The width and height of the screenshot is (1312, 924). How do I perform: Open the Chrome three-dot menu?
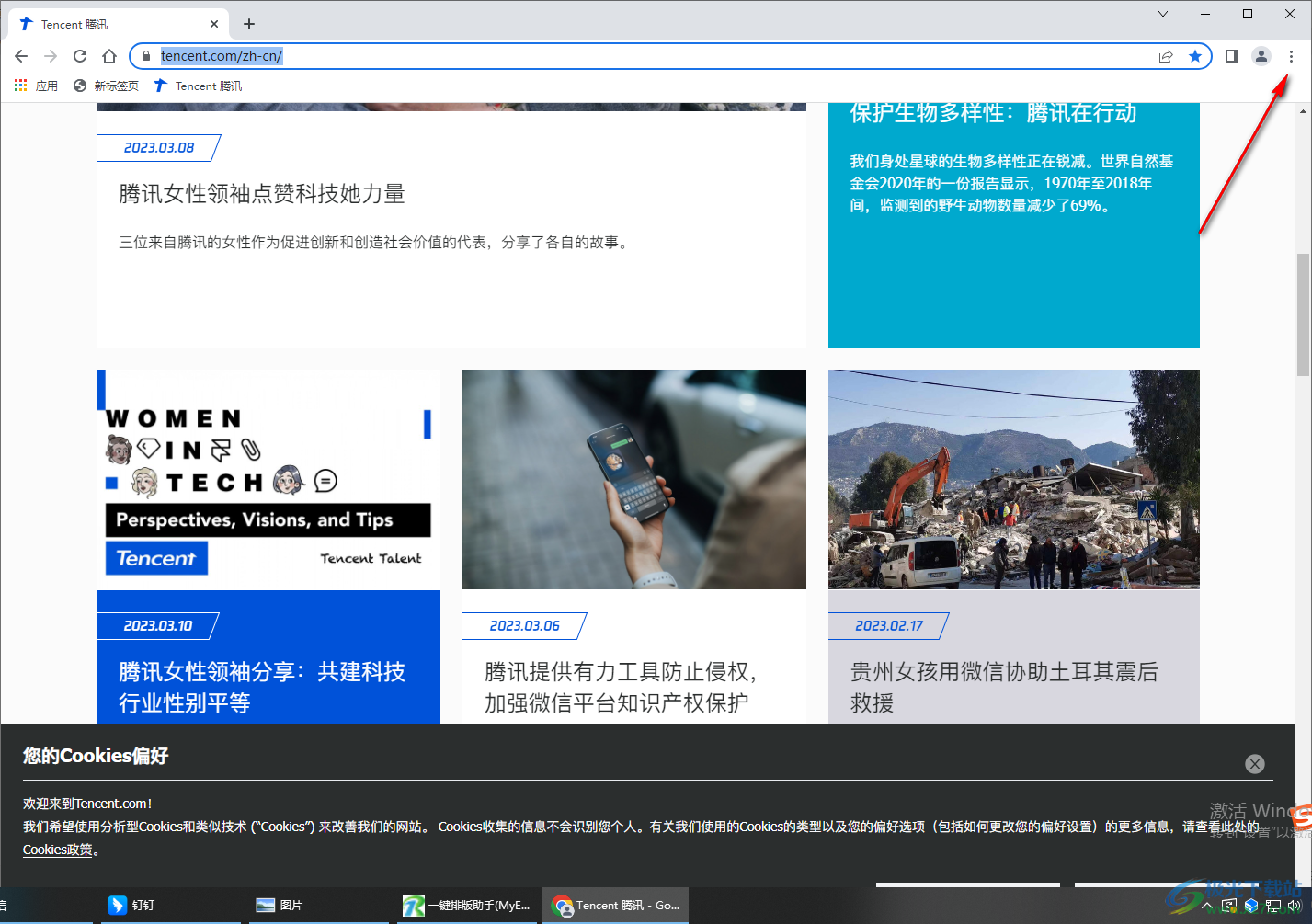tap(1291, 56)
